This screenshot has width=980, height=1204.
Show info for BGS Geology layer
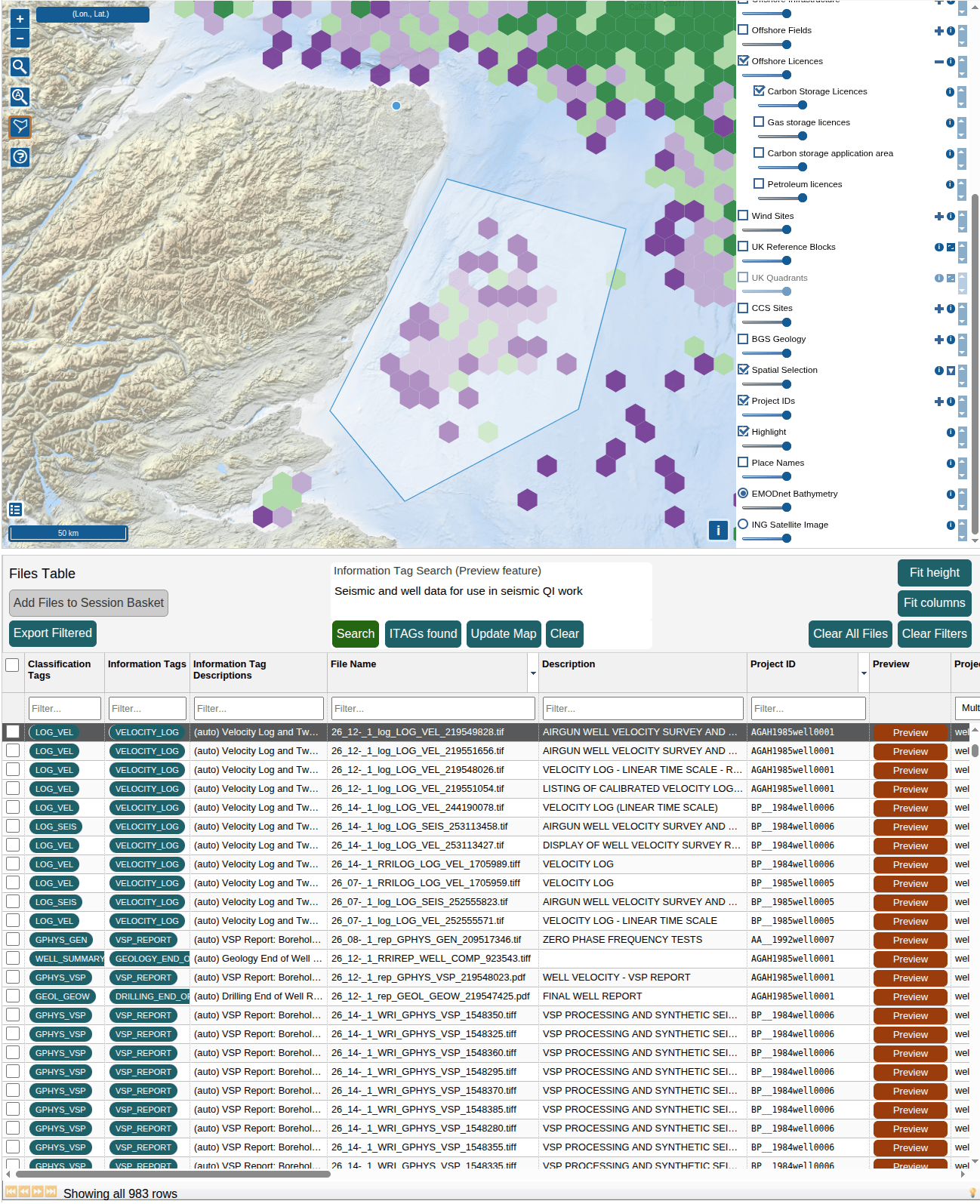tap(951, 340)
